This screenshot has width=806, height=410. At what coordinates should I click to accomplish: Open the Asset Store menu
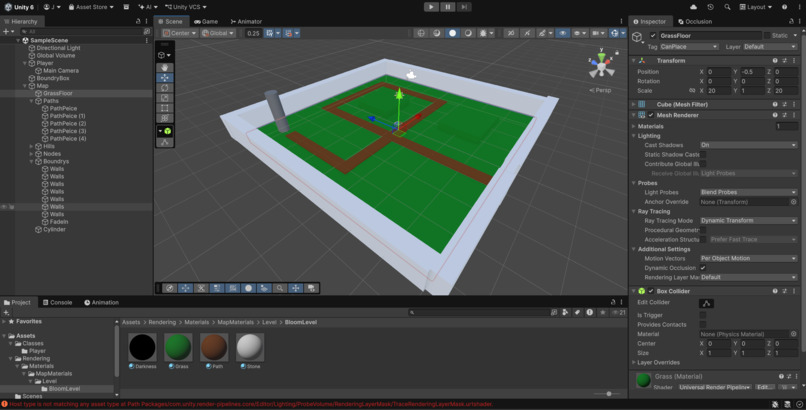pos(91,7)
